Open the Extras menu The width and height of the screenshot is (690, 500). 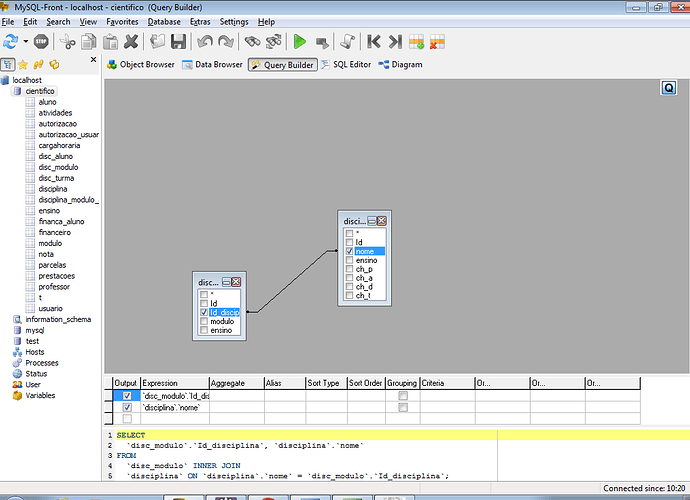pyautogui.click(x=200, y=22)
